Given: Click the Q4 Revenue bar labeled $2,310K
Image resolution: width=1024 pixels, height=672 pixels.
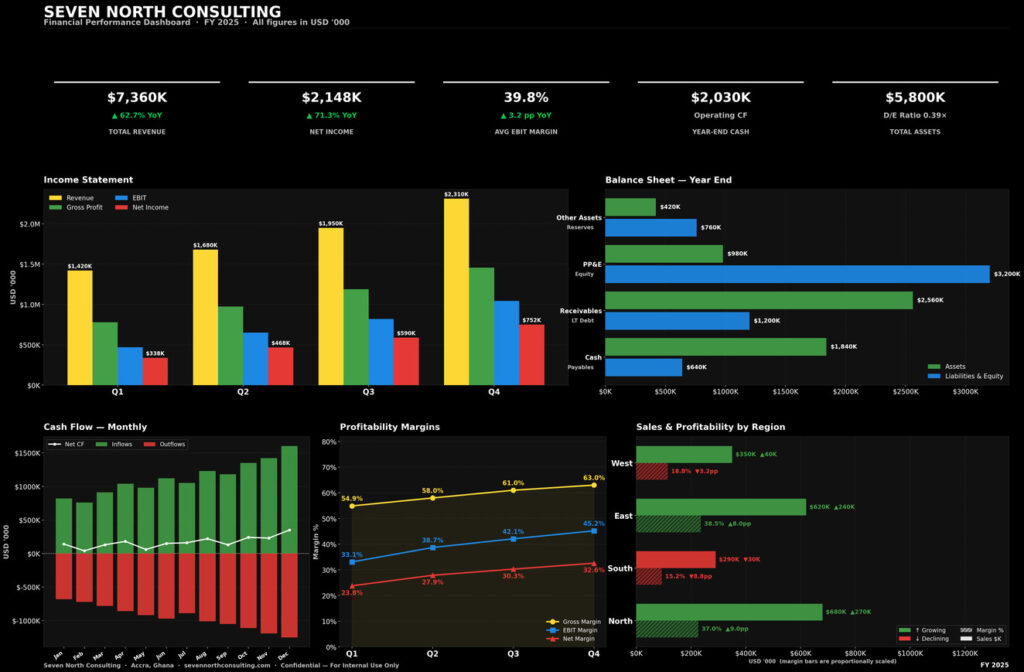Looking at the screenshot, I should [456, 292].
